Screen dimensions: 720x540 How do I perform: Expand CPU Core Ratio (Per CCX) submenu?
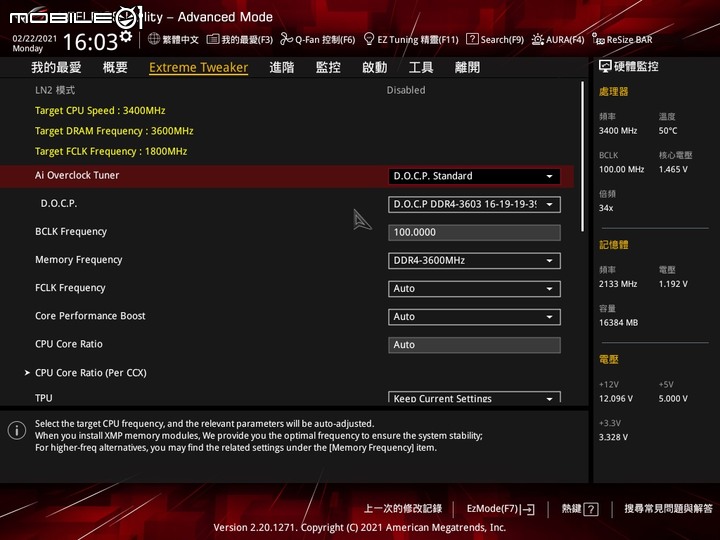(91, 372)
